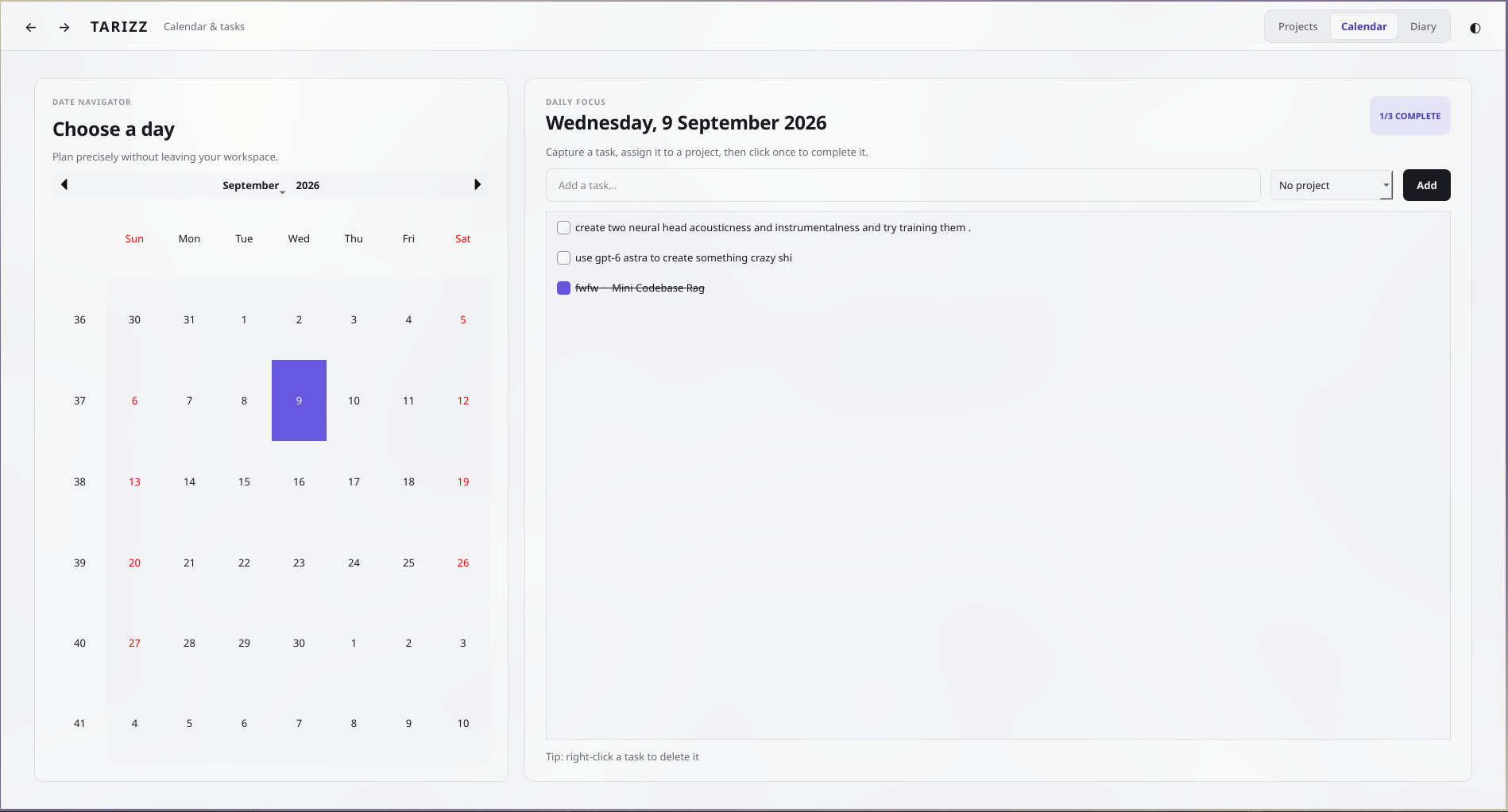Switch to the Diary tab
Viewport: 1508px width, 812px height.
[1423, 27]
